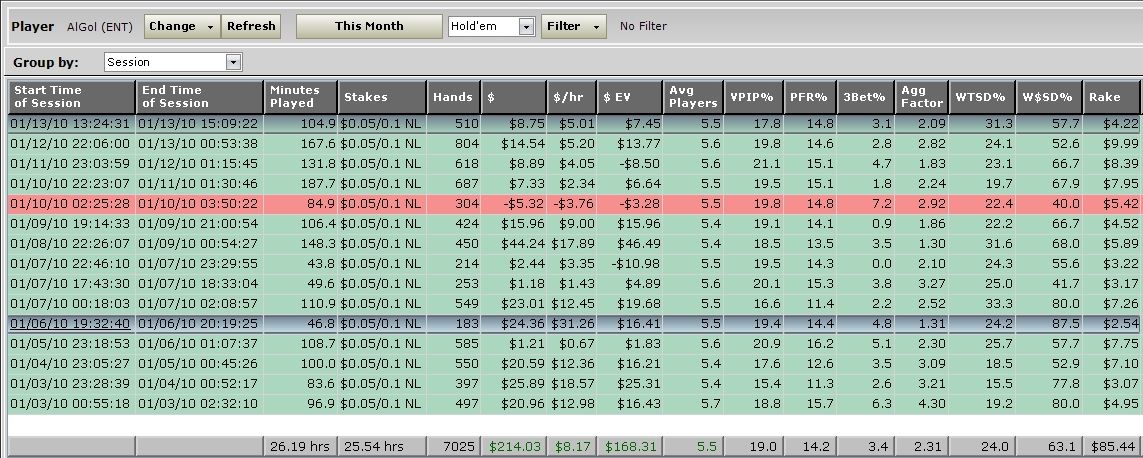Sort by Start Time of Session column
Viewport: 1143px width, 458px height.
click(71, 97)
